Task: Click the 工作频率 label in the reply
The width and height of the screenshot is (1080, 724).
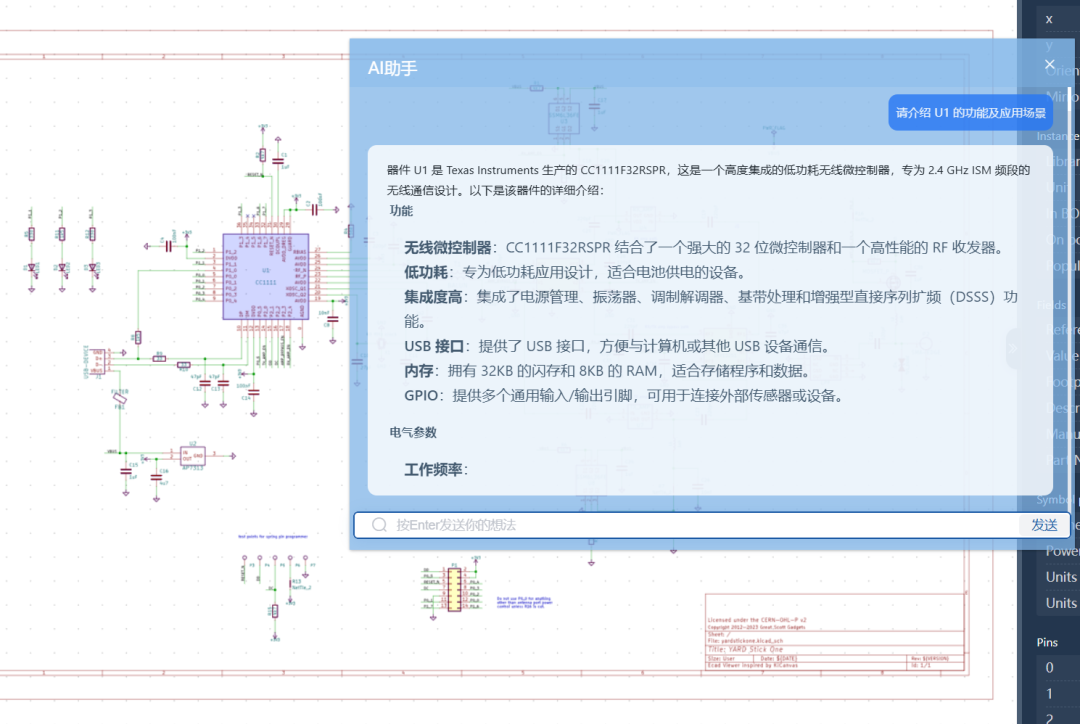Action: coord(433,470)
